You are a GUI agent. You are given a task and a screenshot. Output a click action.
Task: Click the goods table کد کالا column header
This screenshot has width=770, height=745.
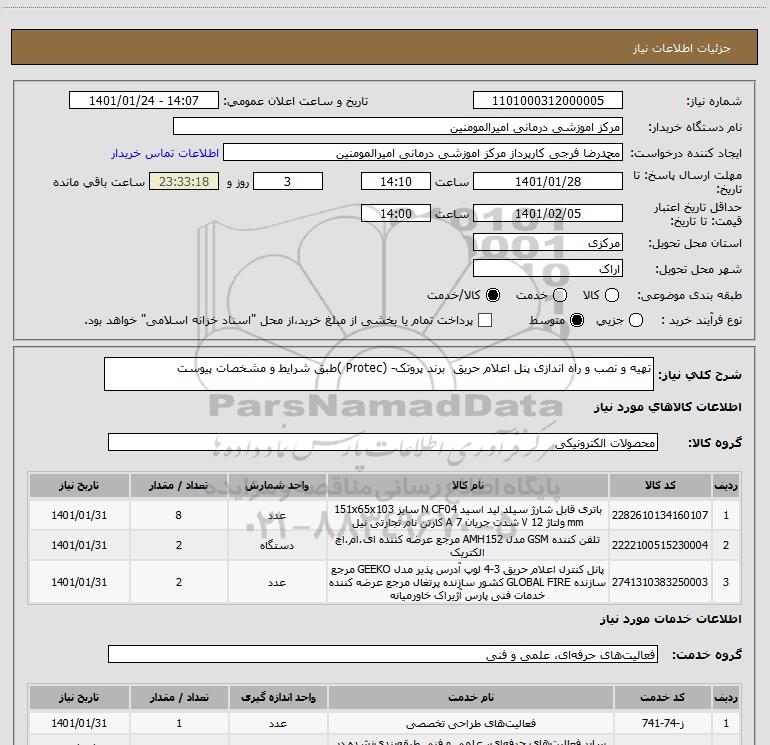[x=660, y=486]
